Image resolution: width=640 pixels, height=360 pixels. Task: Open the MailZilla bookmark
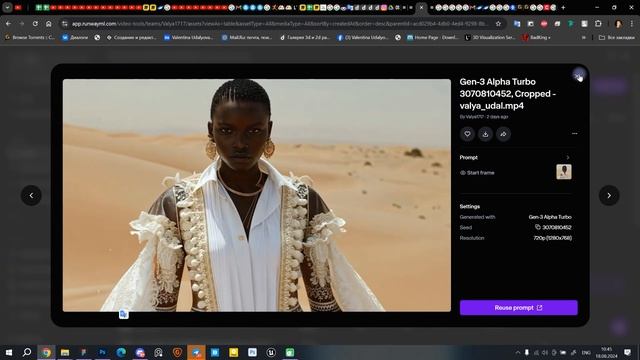247,37
